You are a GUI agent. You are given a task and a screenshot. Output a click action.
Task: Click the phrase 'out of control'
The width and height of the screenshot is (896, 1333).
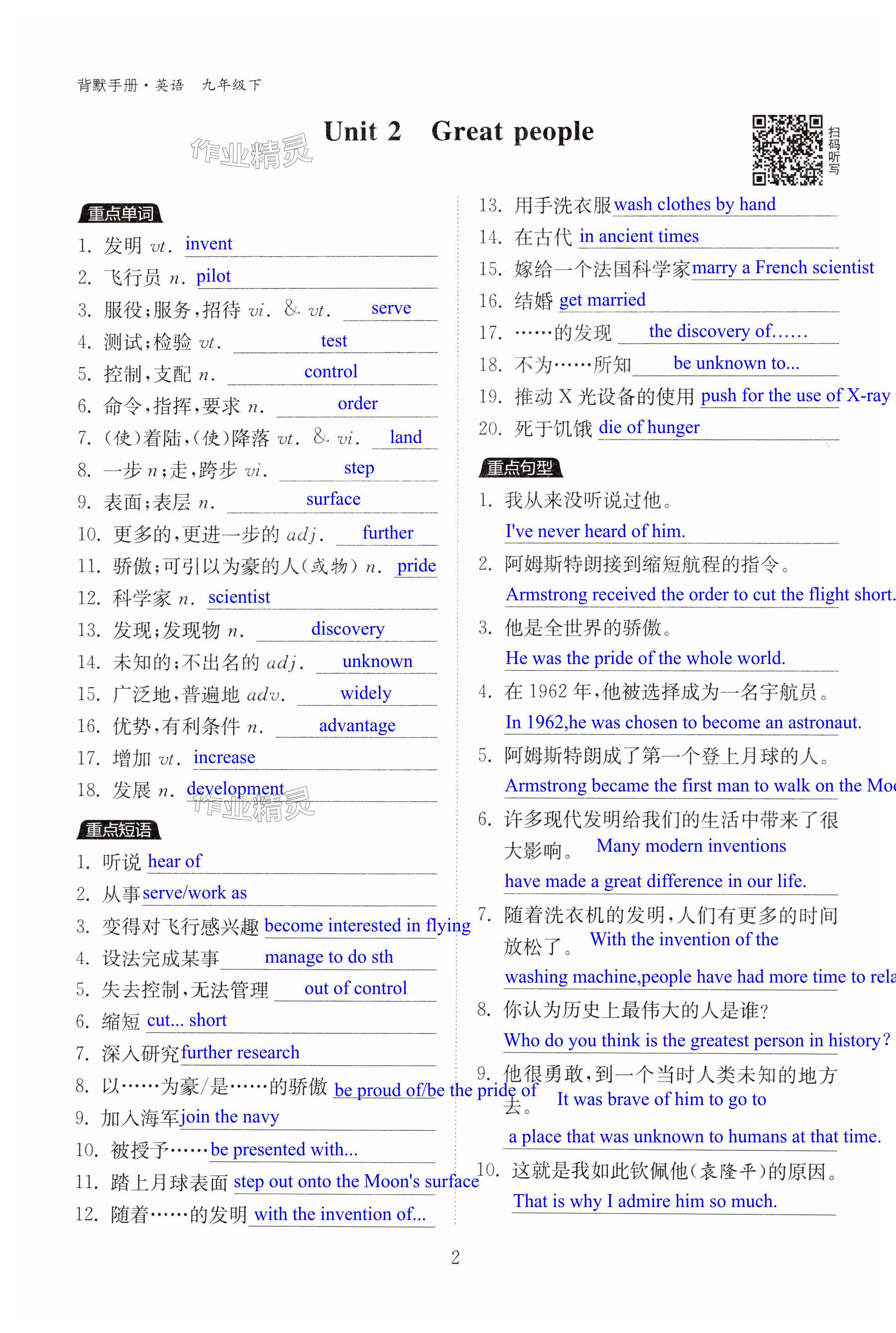[x=355, y=988]
